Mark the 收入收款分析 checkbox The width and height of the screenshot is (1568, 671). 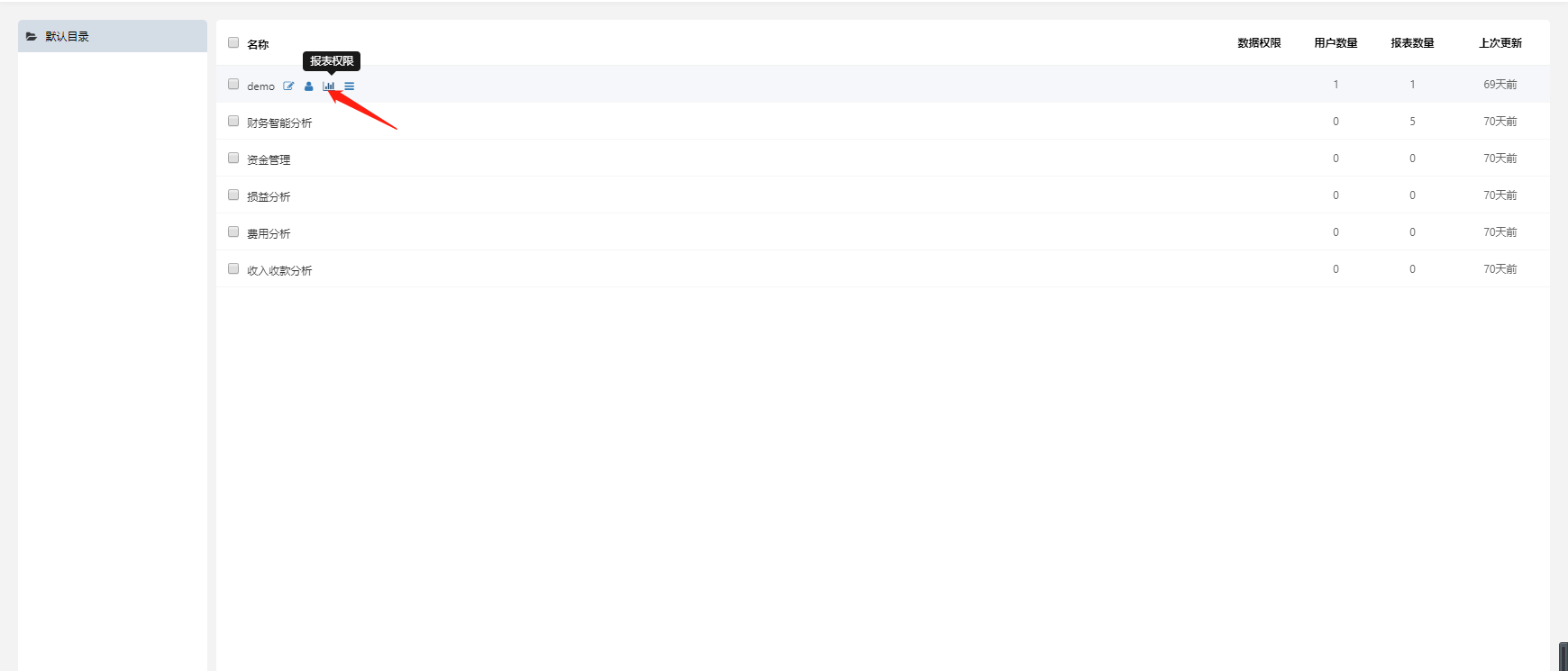coord(233,268)
